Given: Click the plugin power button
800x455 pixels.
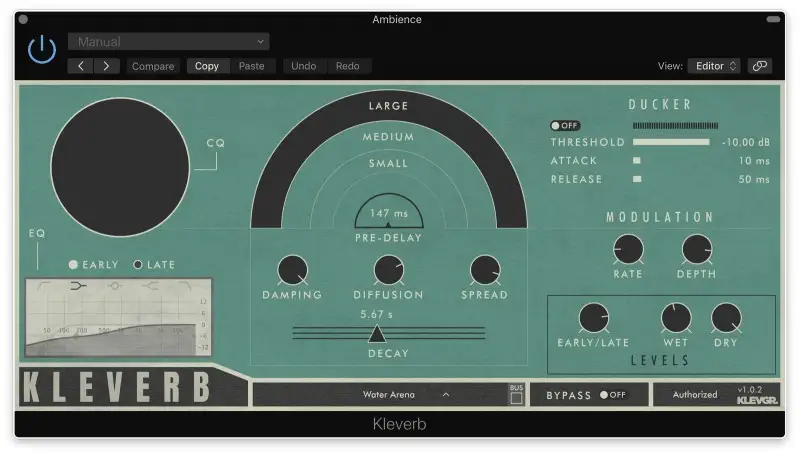Looking at the screenshot, I should [42, 50].
